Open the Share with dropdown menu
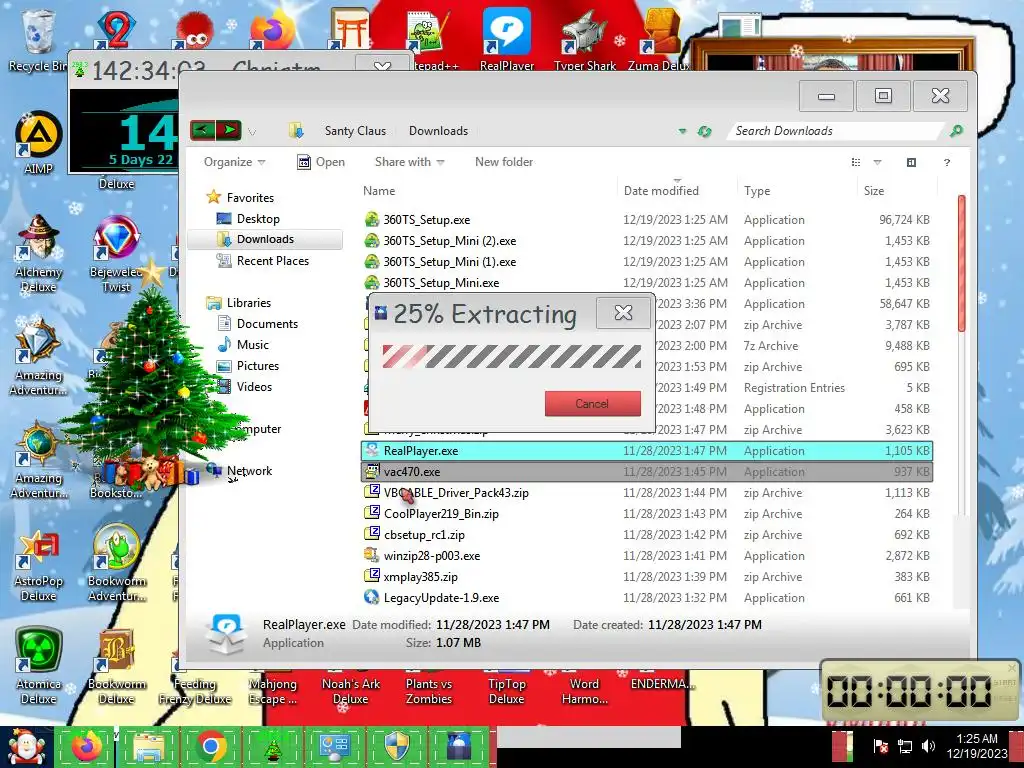 point(409,162)
